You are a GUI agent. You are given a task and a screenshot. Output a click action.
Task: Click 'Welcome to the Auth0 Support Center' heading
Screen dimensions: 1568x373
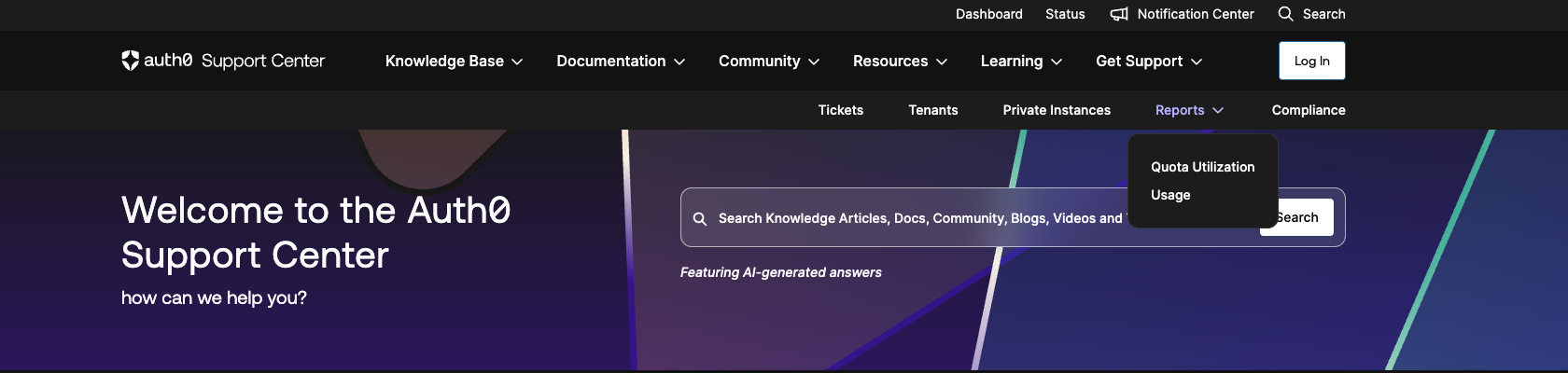pyautogui.click(x=315, y=232)
